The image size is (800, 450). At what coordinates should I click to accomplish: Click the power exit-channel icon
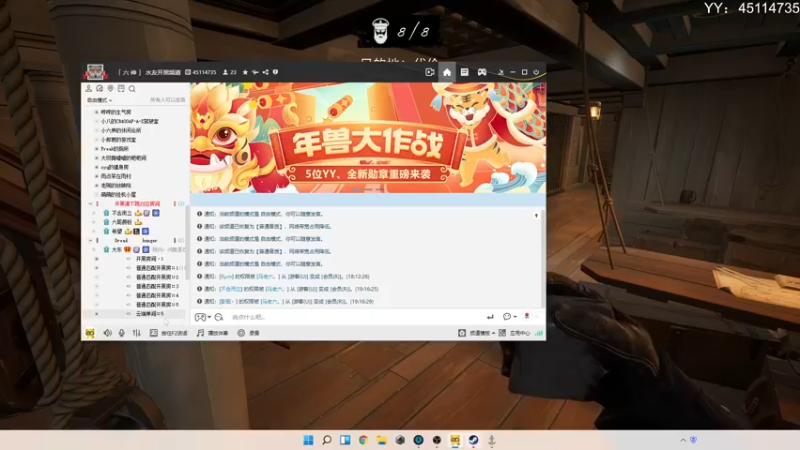click(x=536, y=72)
